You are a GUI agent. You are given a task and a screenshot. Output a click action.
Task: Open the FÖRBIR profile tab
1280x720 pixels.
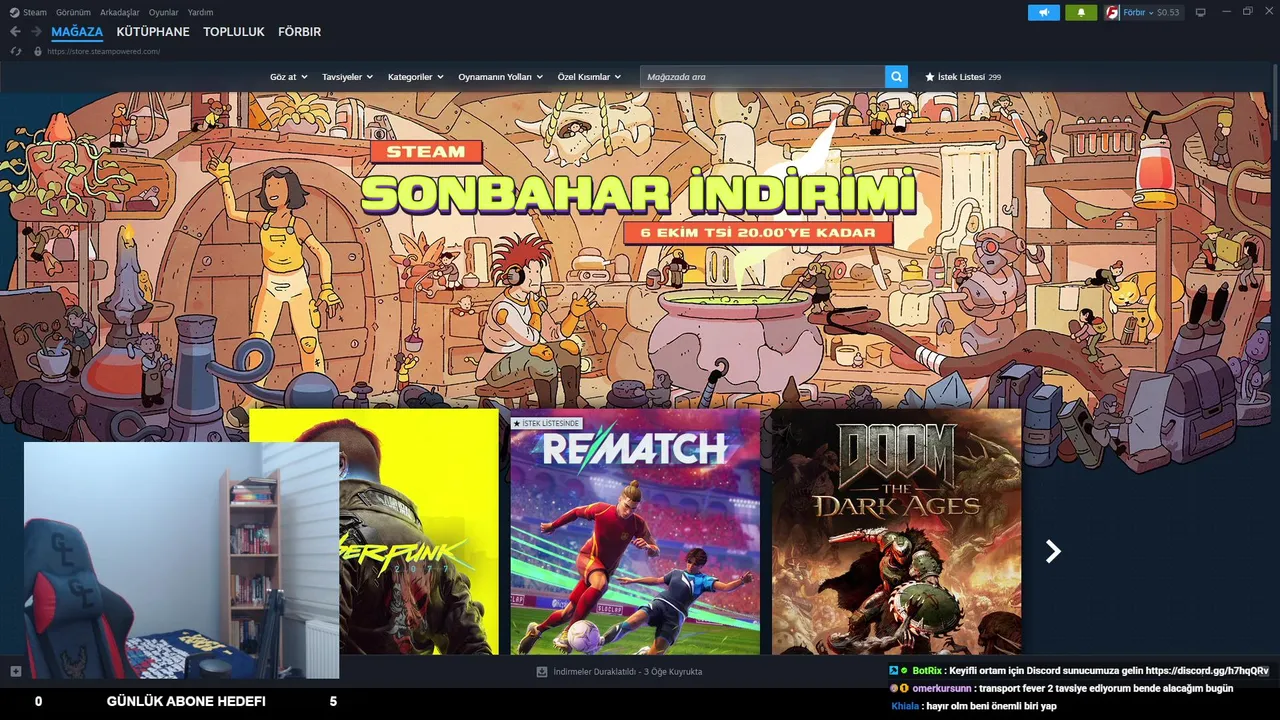click(x=299, y=32)
